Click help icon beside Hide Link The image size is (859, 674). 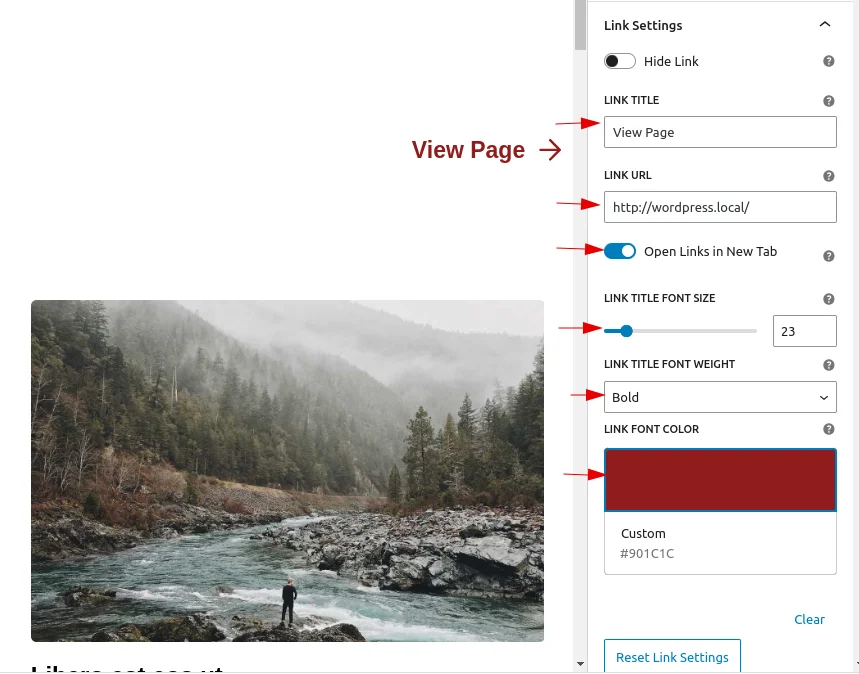(x=828, y=61)
